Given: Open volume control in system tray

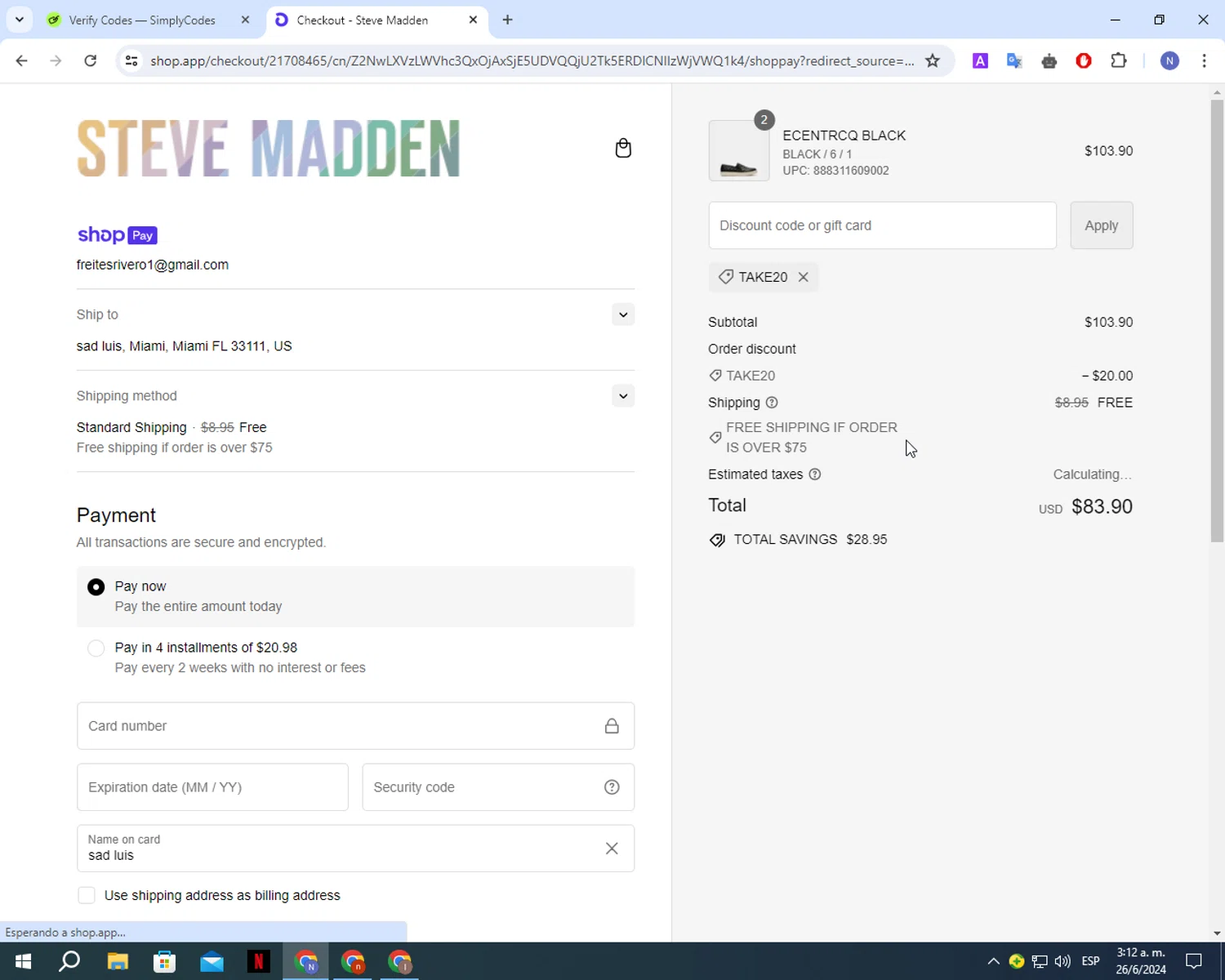Looking at the screenshot, I should tap(1062, 961).
